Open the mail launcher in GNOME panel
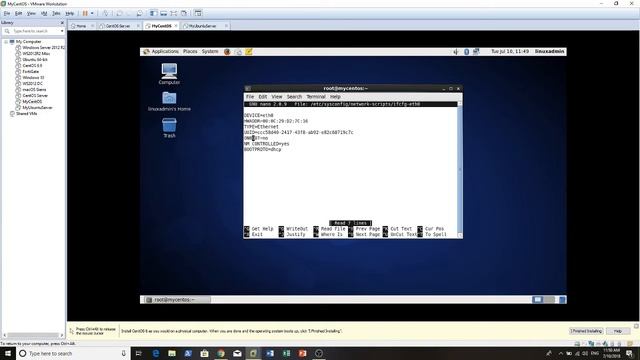Screen dimensions: 640x360 [x=238, y=51]
